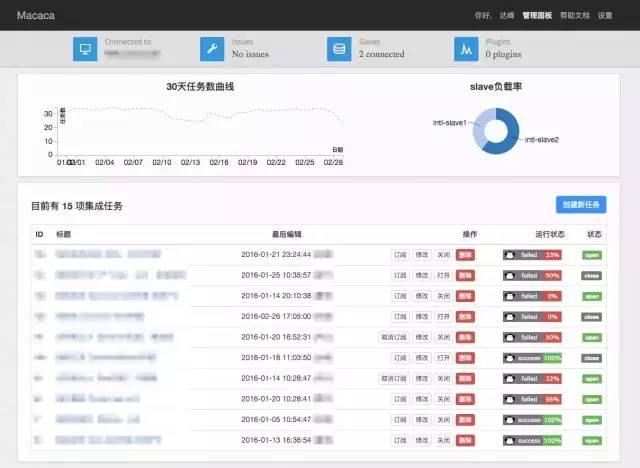The height and width of the screenshot is (468, 640).
Task: Click the slave负载率 chart title
Action: coord(496,87)
